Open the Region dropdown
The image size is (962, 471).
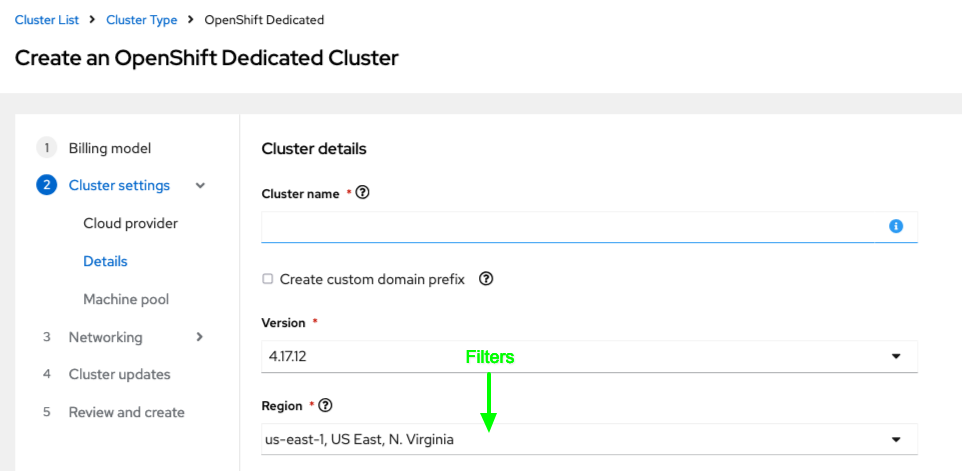(589, 439)
